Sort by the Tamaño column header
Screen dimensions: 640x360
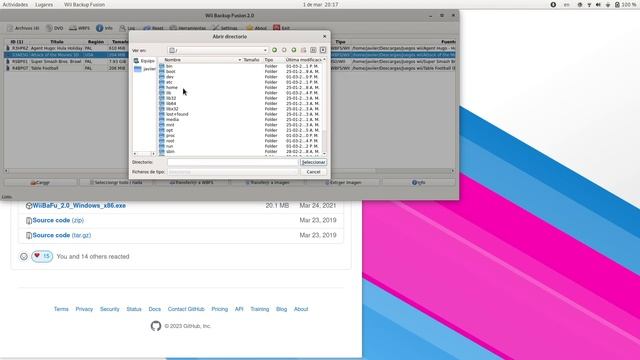point(252,60)
